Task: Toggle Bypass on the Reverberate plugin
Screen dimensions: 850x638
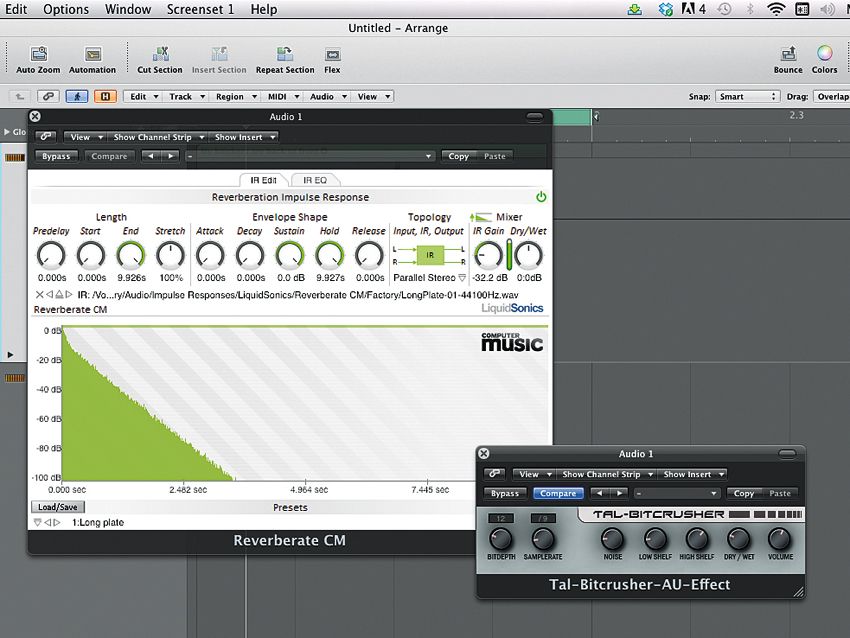Action: (56, 156)
